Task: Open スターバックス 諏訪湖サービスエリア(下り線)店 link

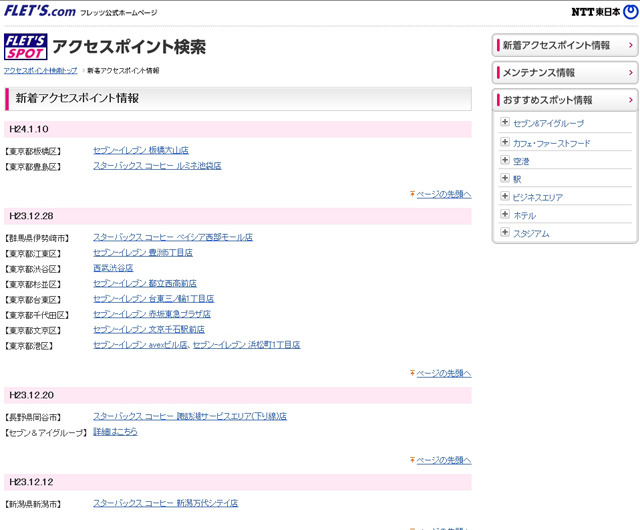Action: point(190,416)
